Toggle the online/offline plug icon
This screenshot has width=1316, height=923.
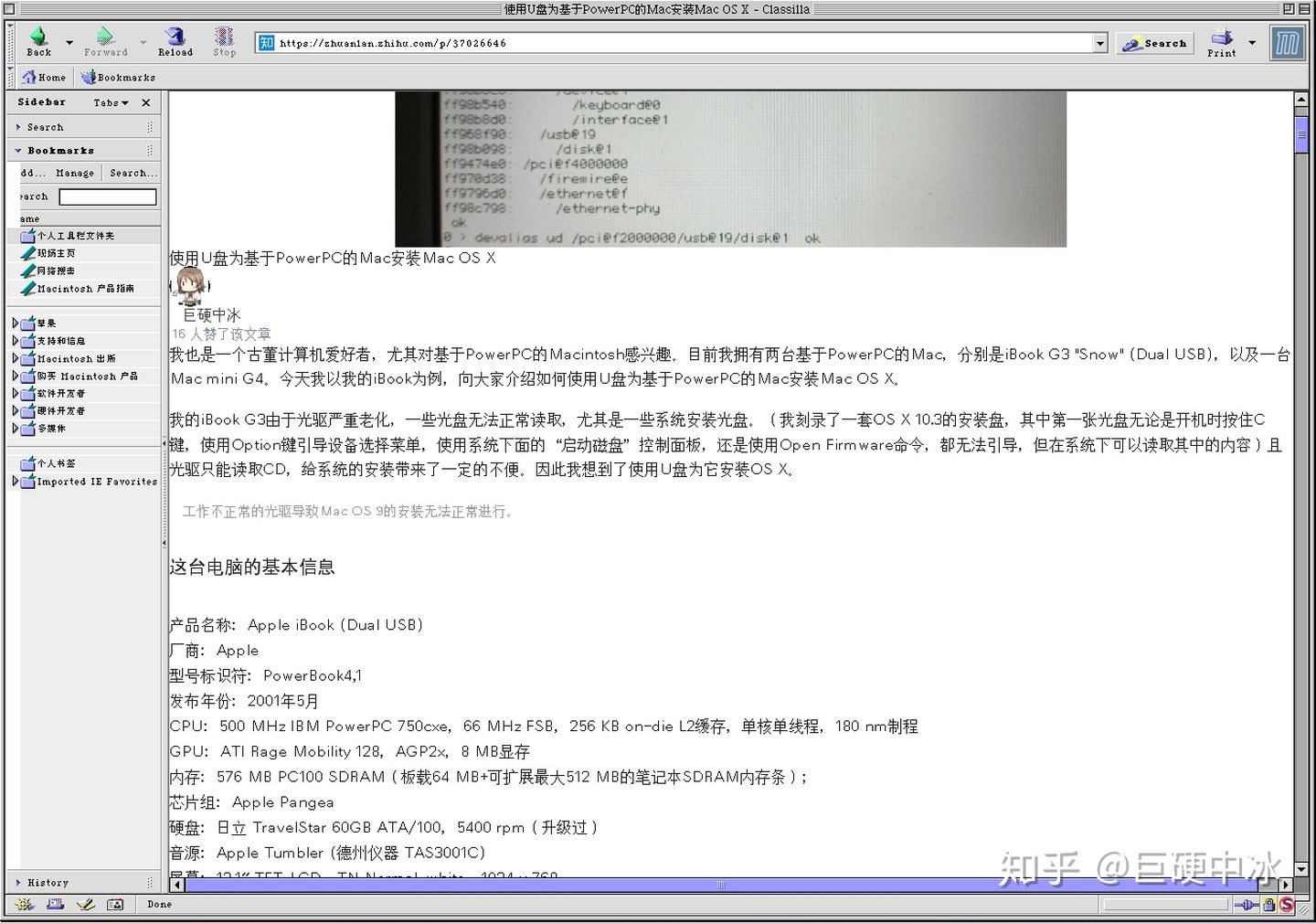tap(1247, 905)
